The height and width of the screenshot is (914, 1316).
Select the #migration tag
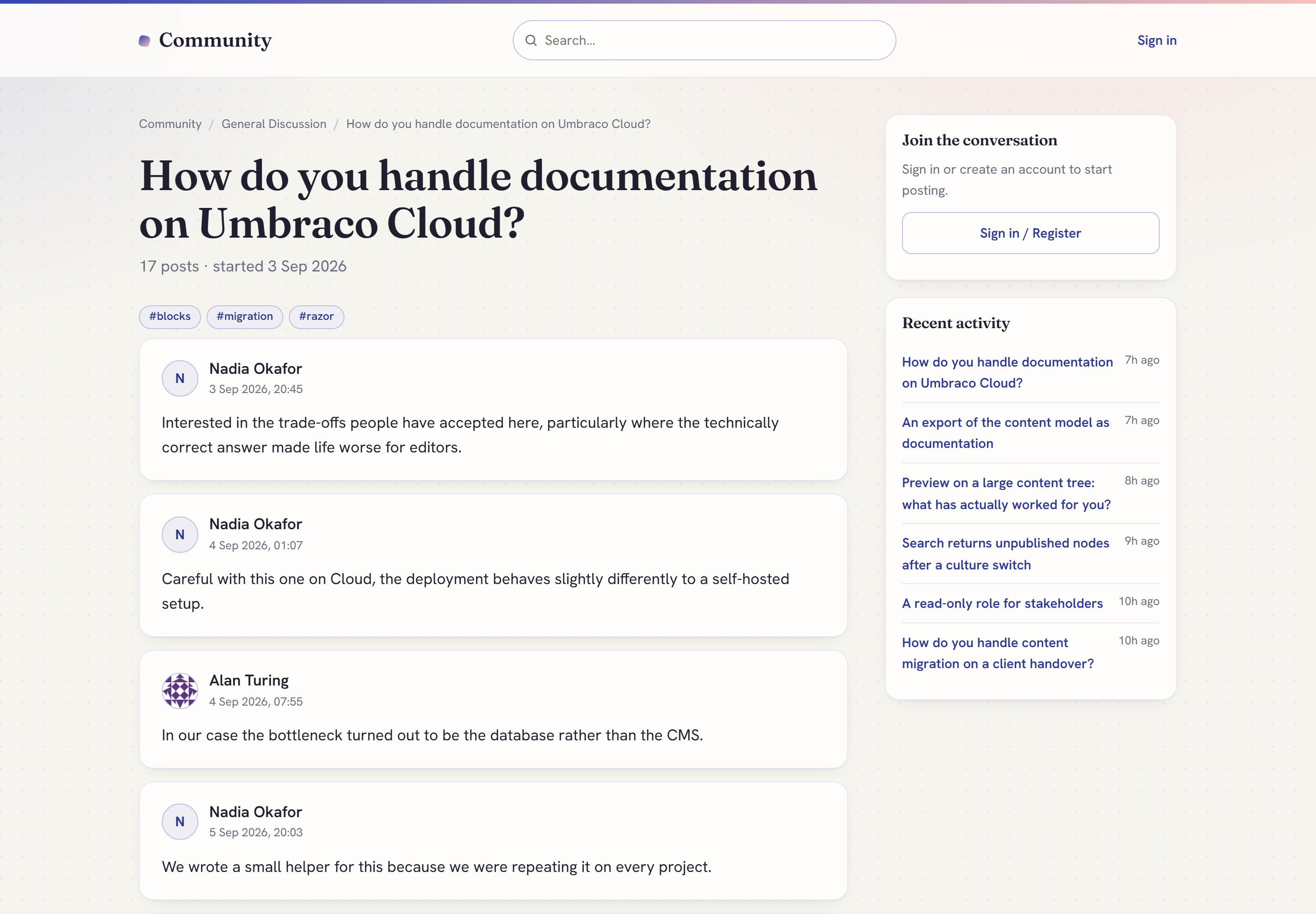244,317
